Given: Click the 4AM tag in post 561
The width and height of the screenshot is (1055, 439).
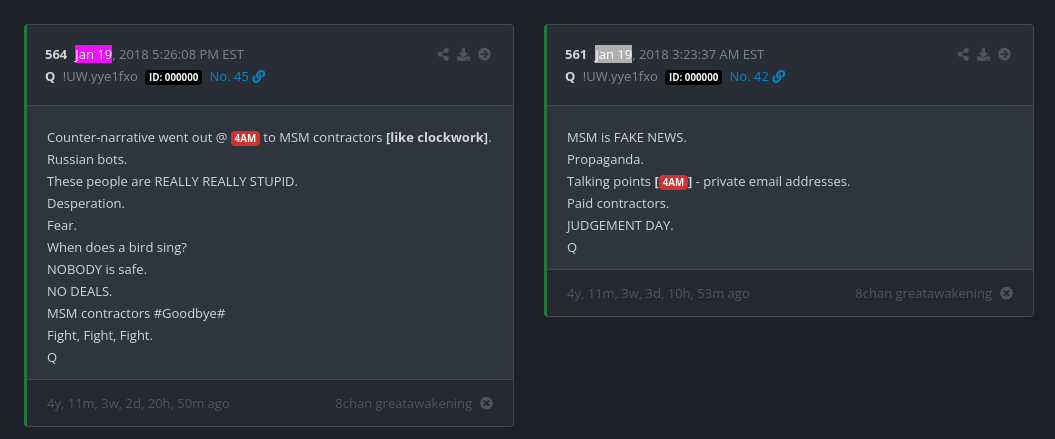Looking at the screenshot, I should coord(673,182).
